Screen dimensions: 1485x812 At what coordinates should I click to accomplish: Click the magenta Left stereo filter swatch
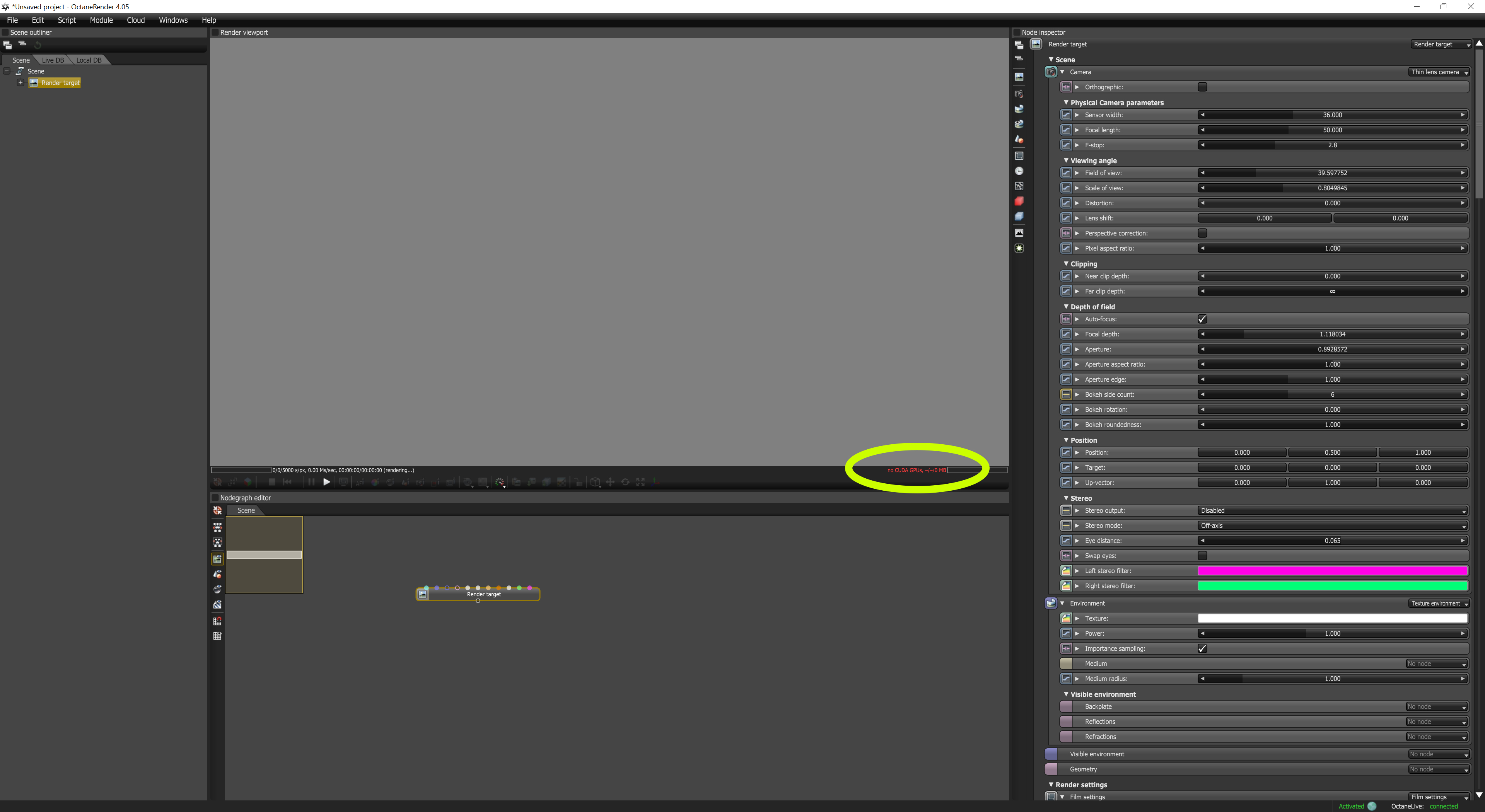point(1332,571)
